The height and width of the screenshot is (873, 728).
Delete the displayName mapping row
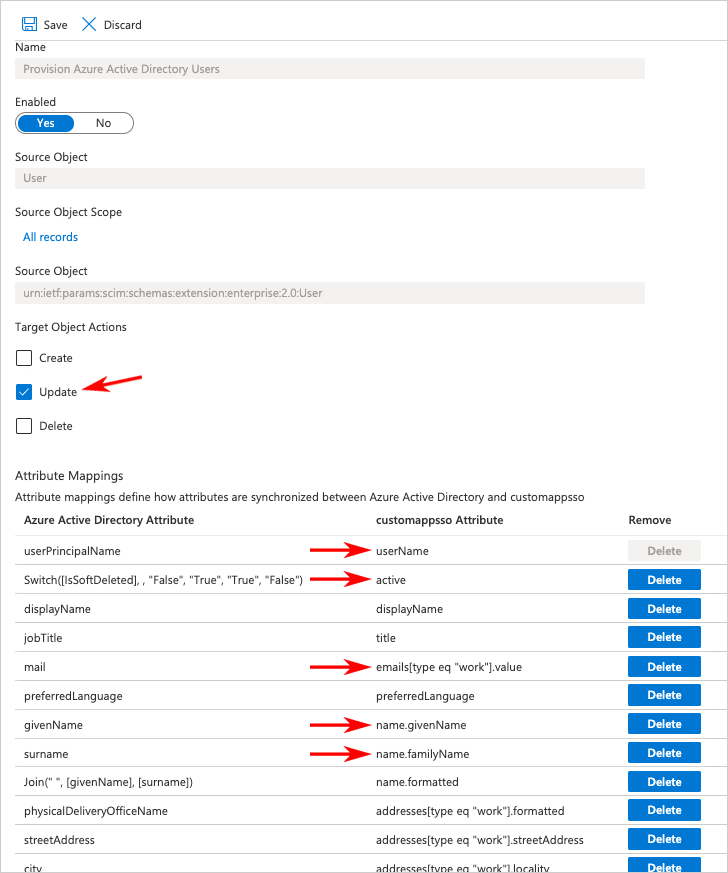click(x=664, y=609)
